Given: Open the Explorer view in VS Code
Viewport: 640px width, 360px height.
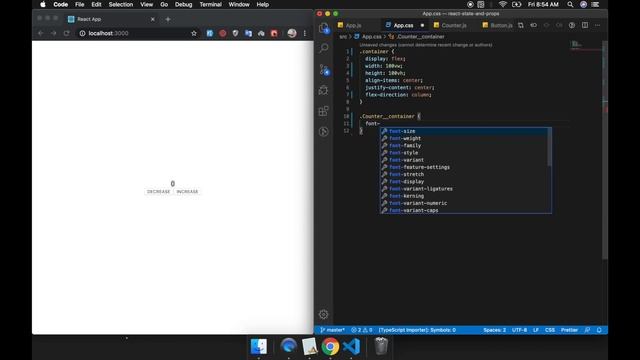Looking at the screenshot, I should 324,28.
